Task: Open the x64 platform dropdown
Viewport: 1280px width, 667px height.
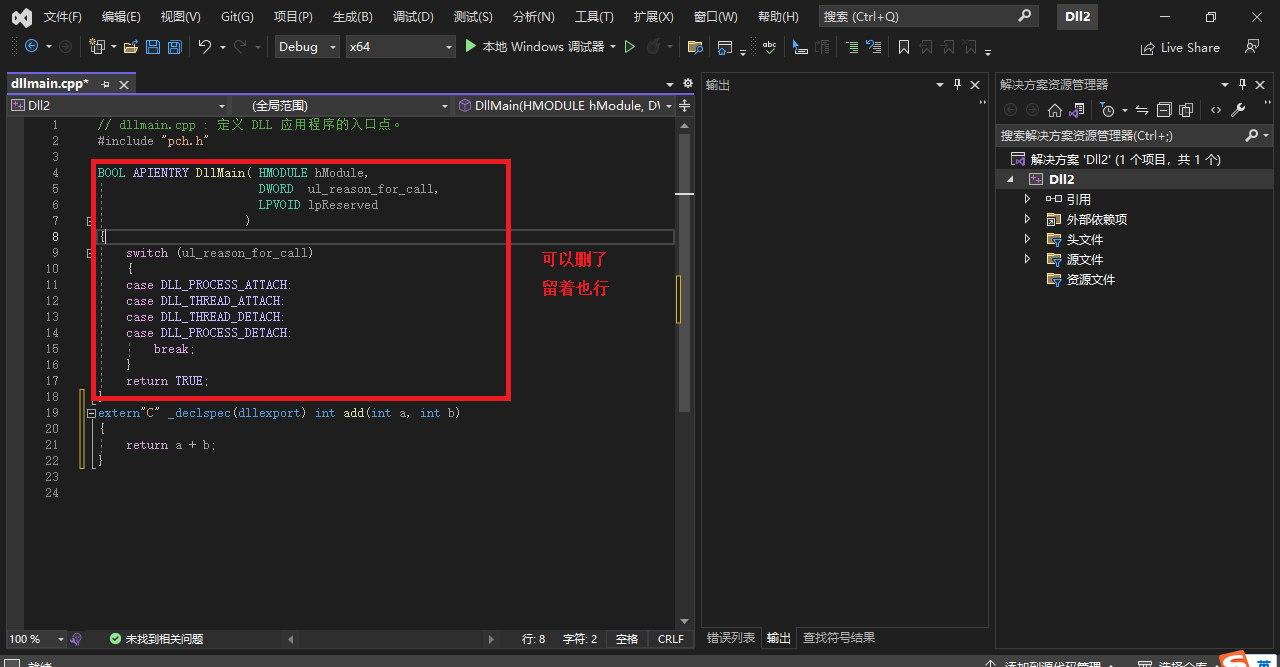Action: pyautogui.click(x=400, y=46)
